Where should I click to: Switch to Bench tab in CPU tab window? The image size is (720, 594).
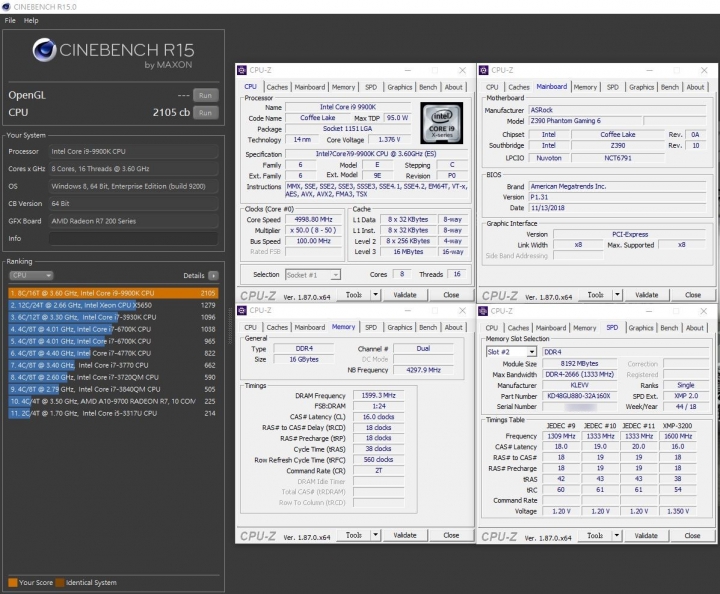[428, 87]
